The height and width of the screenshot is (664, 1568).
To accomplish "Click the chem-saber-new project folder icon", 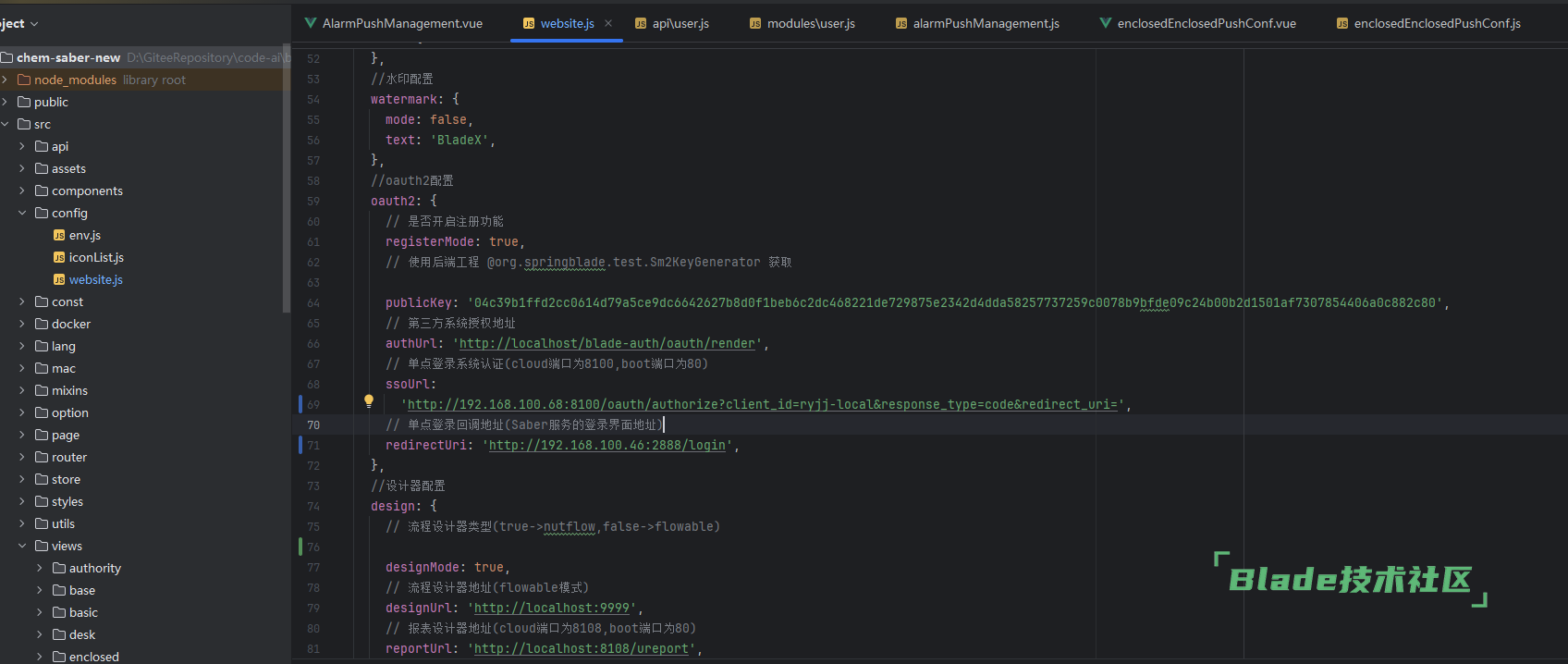I will tap(6, 57).
